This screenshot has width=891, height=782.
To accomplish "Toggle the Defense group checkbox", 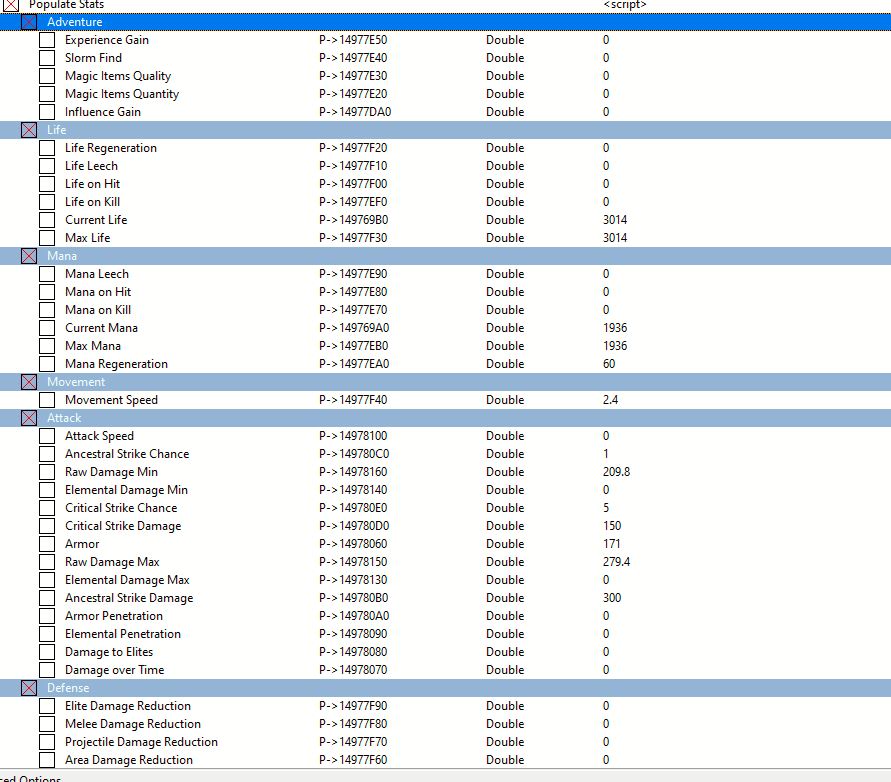I will click(x=29, y=688).
